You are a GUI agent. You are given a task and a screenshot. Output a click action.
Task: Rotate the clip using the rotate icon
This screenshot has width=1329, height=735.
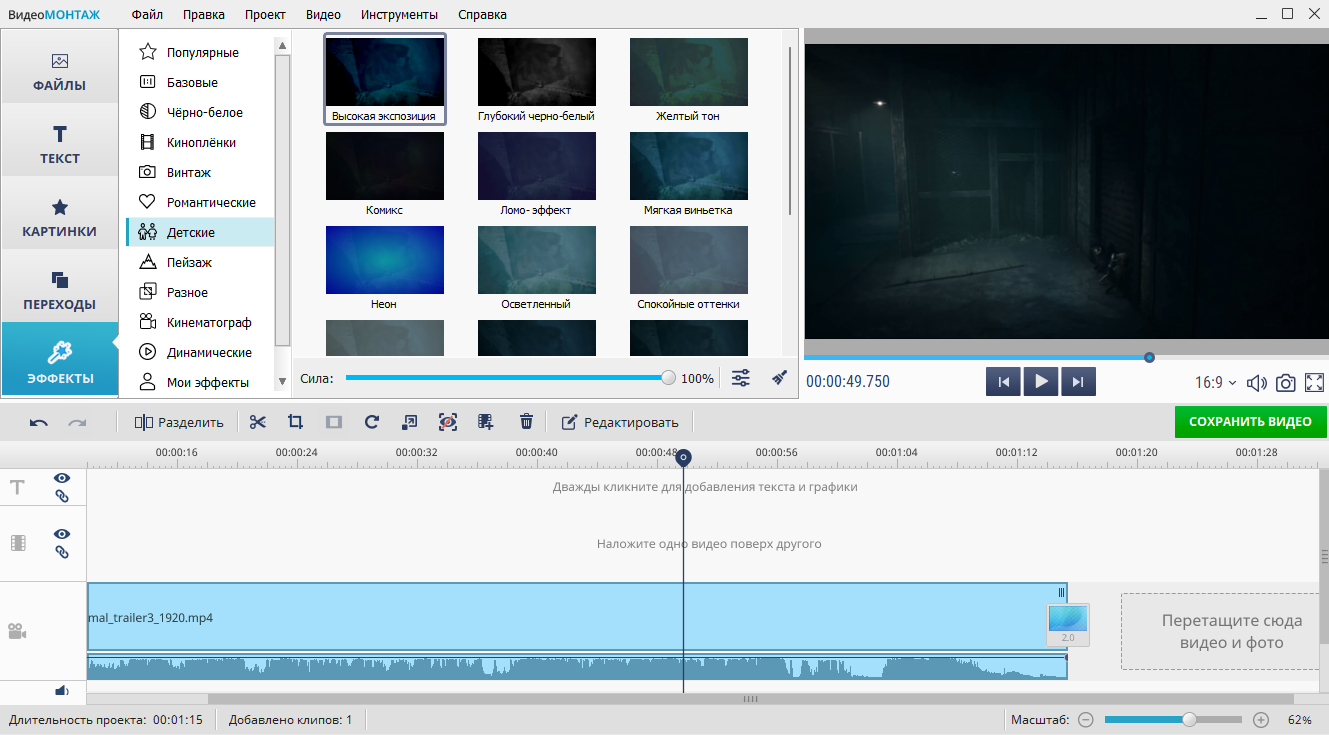click(x=372, y=422)
